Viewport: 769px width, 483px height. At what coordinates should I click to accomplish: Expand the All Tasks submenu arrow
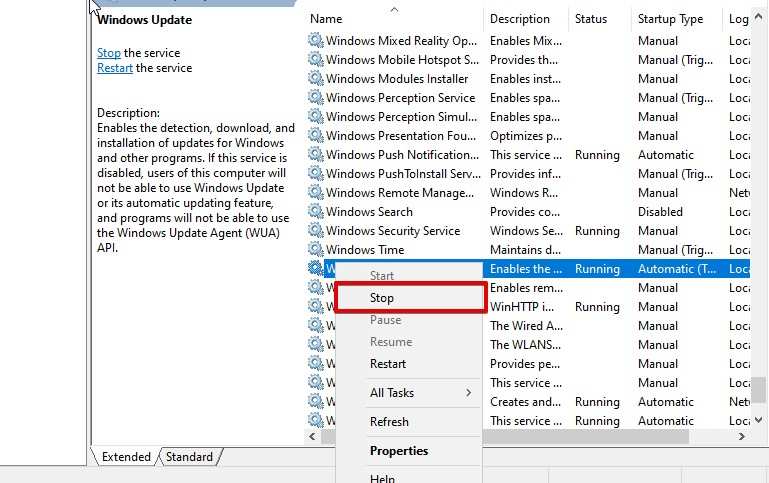pos(468,393)
